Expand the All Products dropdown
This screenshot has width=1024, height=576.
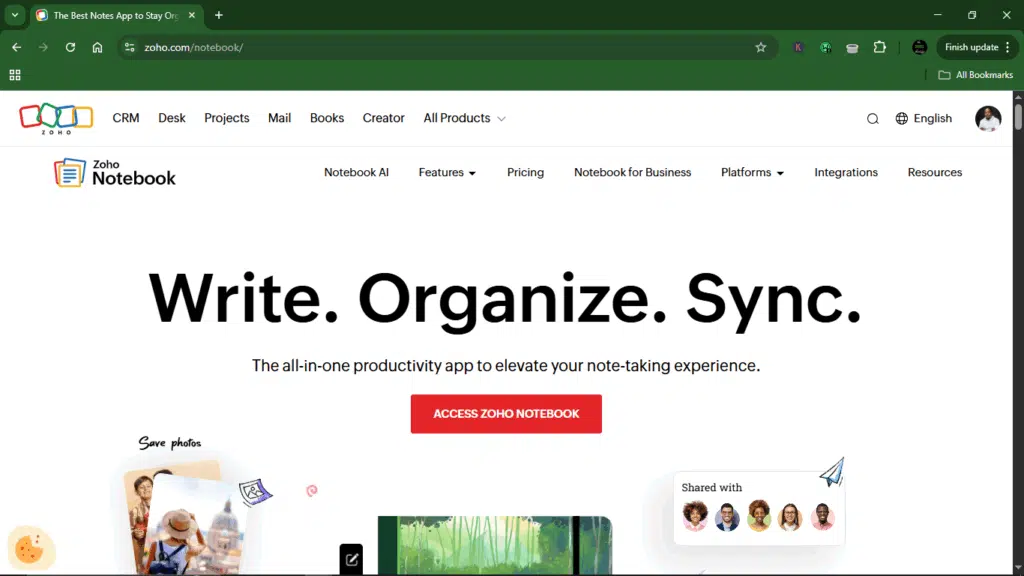pos(464,118)
